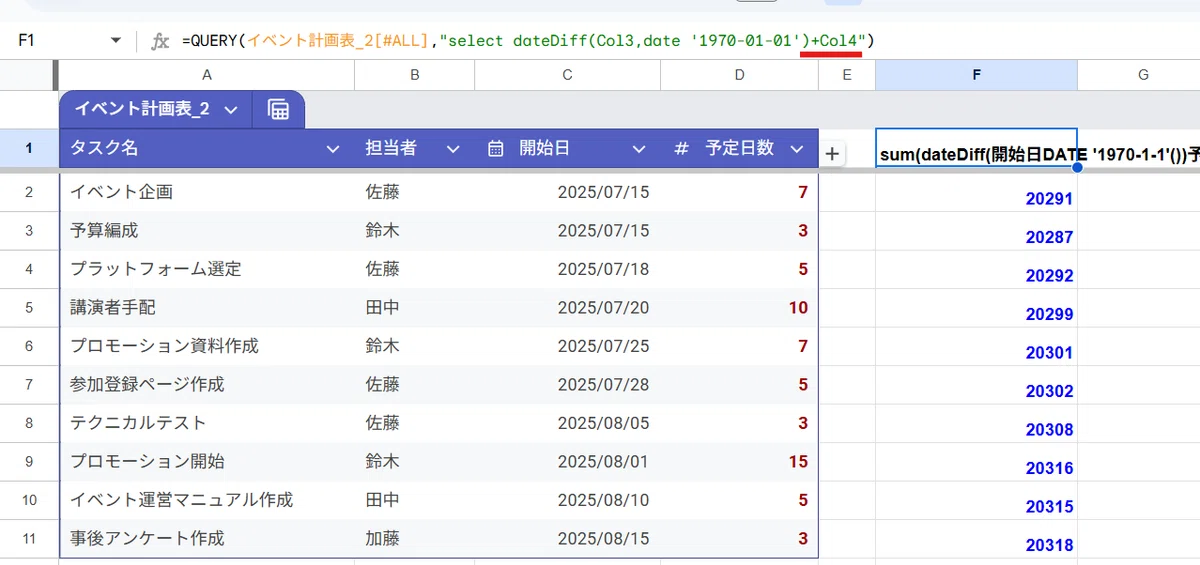Select row 2 header
The width and height of the screenshot is (1200, 565).
[29, 192]
